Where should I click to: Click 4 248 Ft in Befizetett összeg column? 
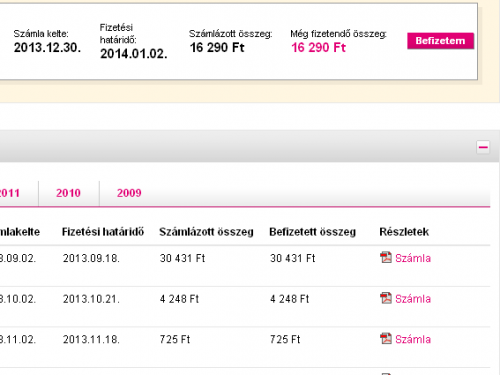pyautogui.click(x=290, y=299)
